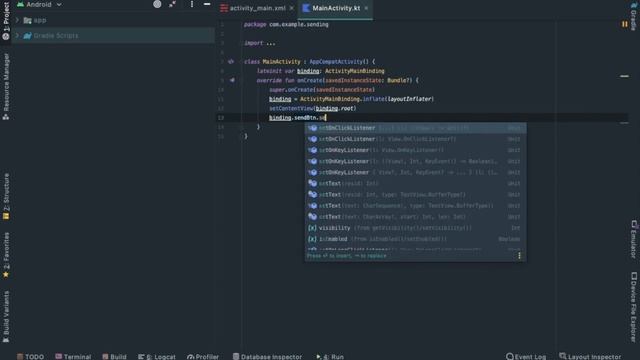Select setText CharArray start len suggestion
The height and width of the screenshot is (360, 640).
416,217
